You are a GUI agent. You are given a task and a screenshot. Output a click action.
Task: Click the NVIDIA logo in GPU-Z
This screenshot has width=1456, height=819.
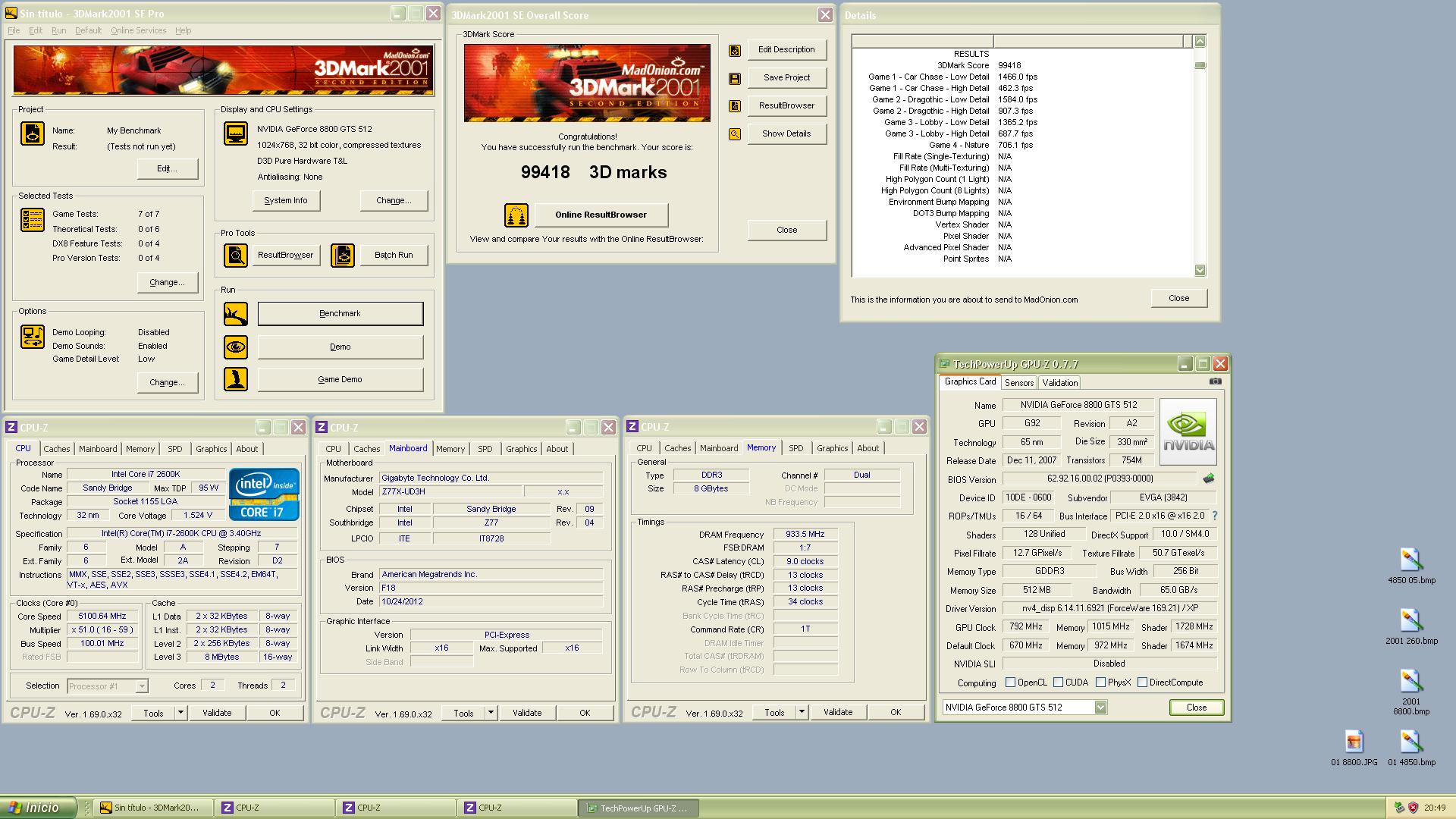1188,432
